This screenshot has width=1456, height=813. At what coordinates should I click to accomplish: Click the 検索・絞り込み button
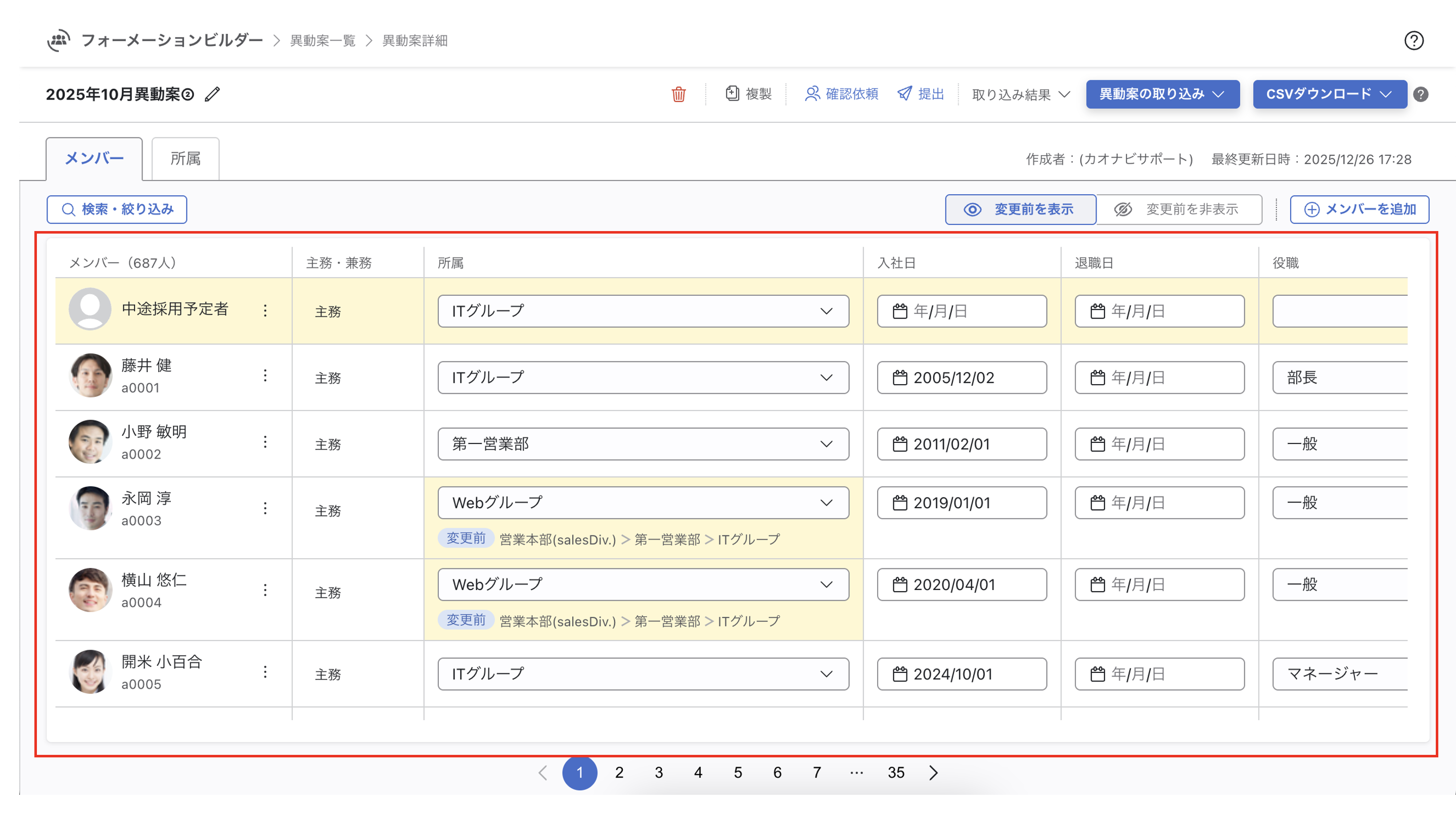(116, 210)
